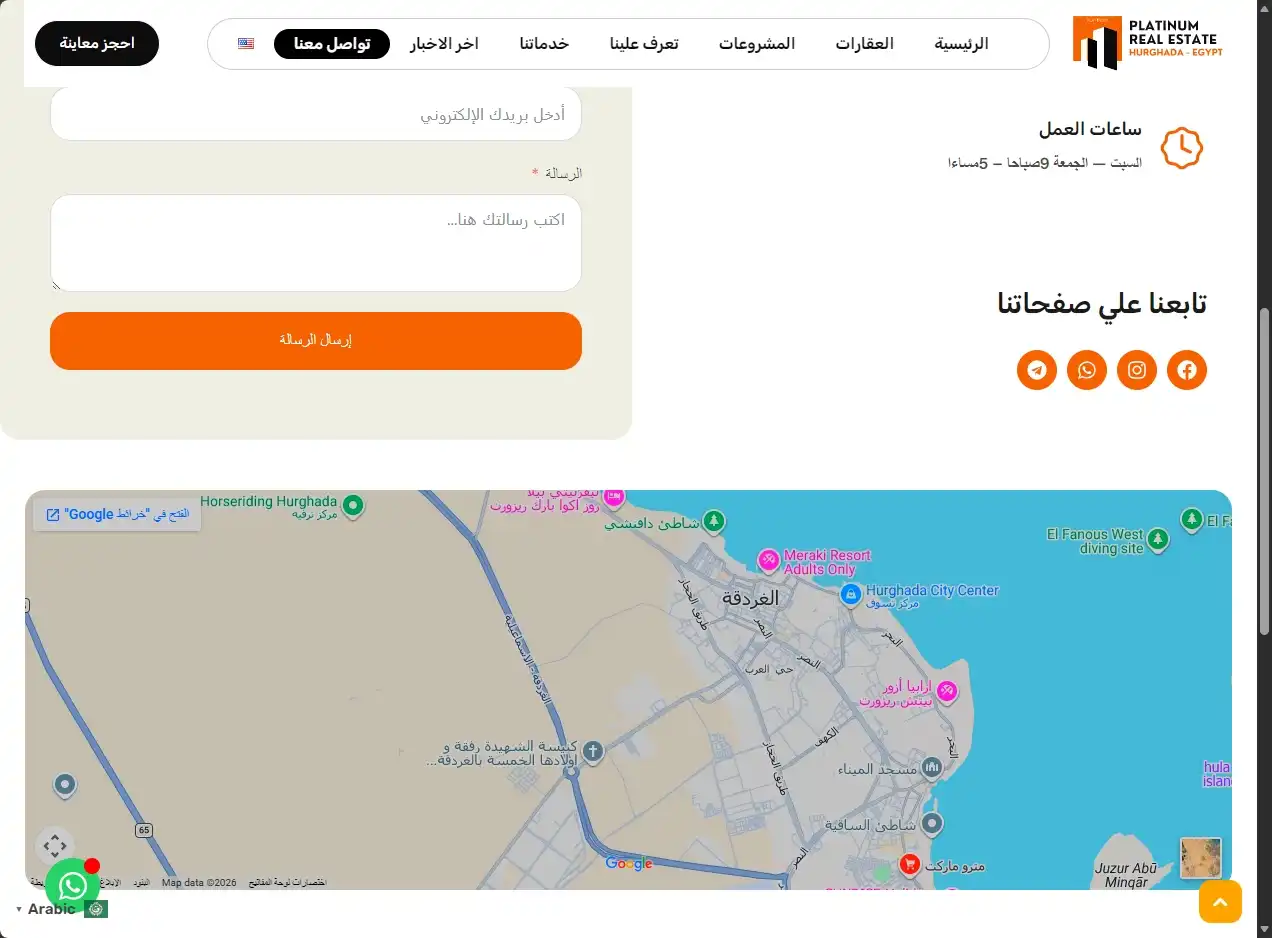The height and width of the screenshot is (938, 1272).
Task: Click the route 65 road shield
Action: (x=144, y=830)
